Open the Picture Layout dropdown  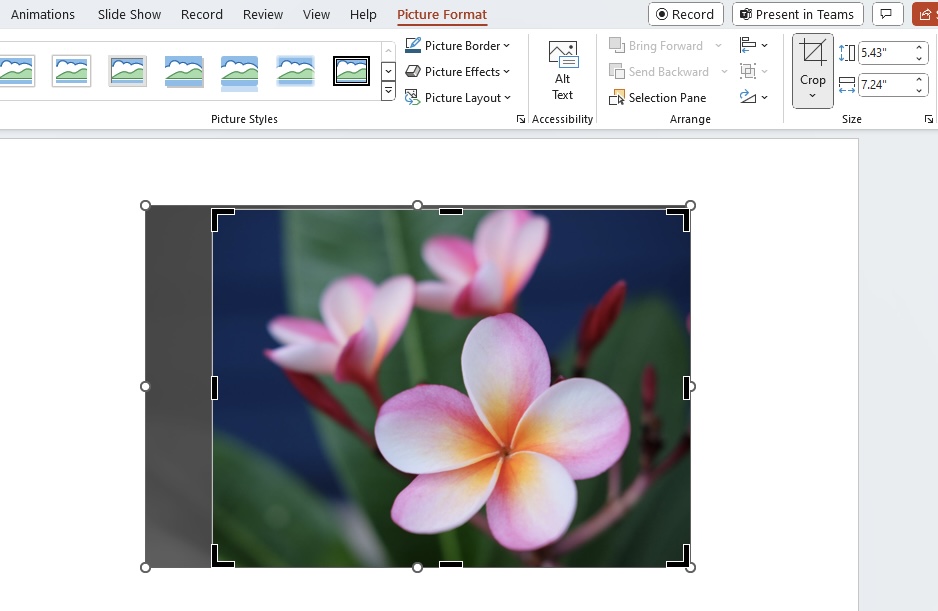click(458, 98)
